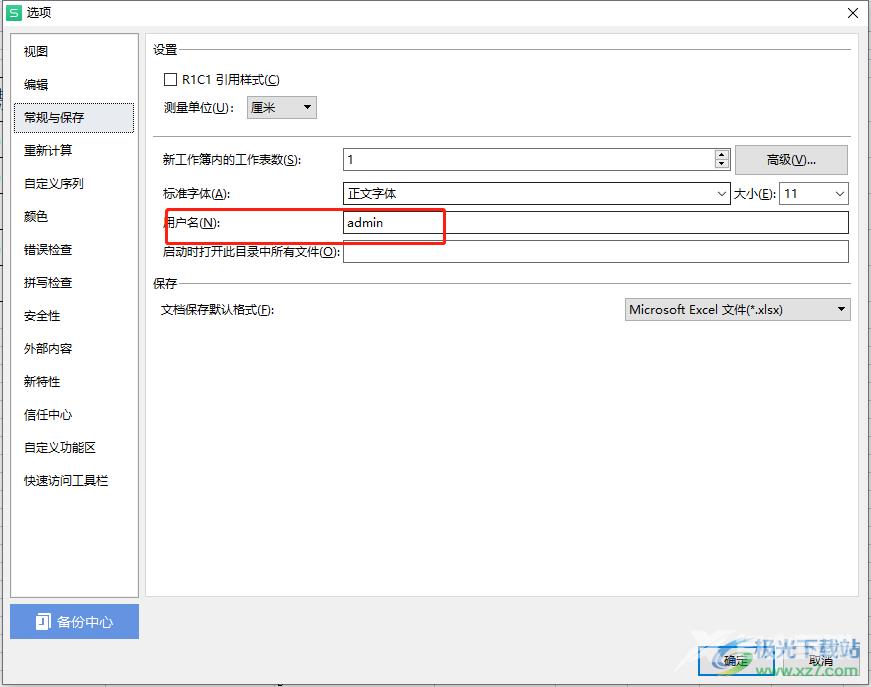Select 常规与保存 in the sidebar

pyautogui.click(x=74, y=118)
